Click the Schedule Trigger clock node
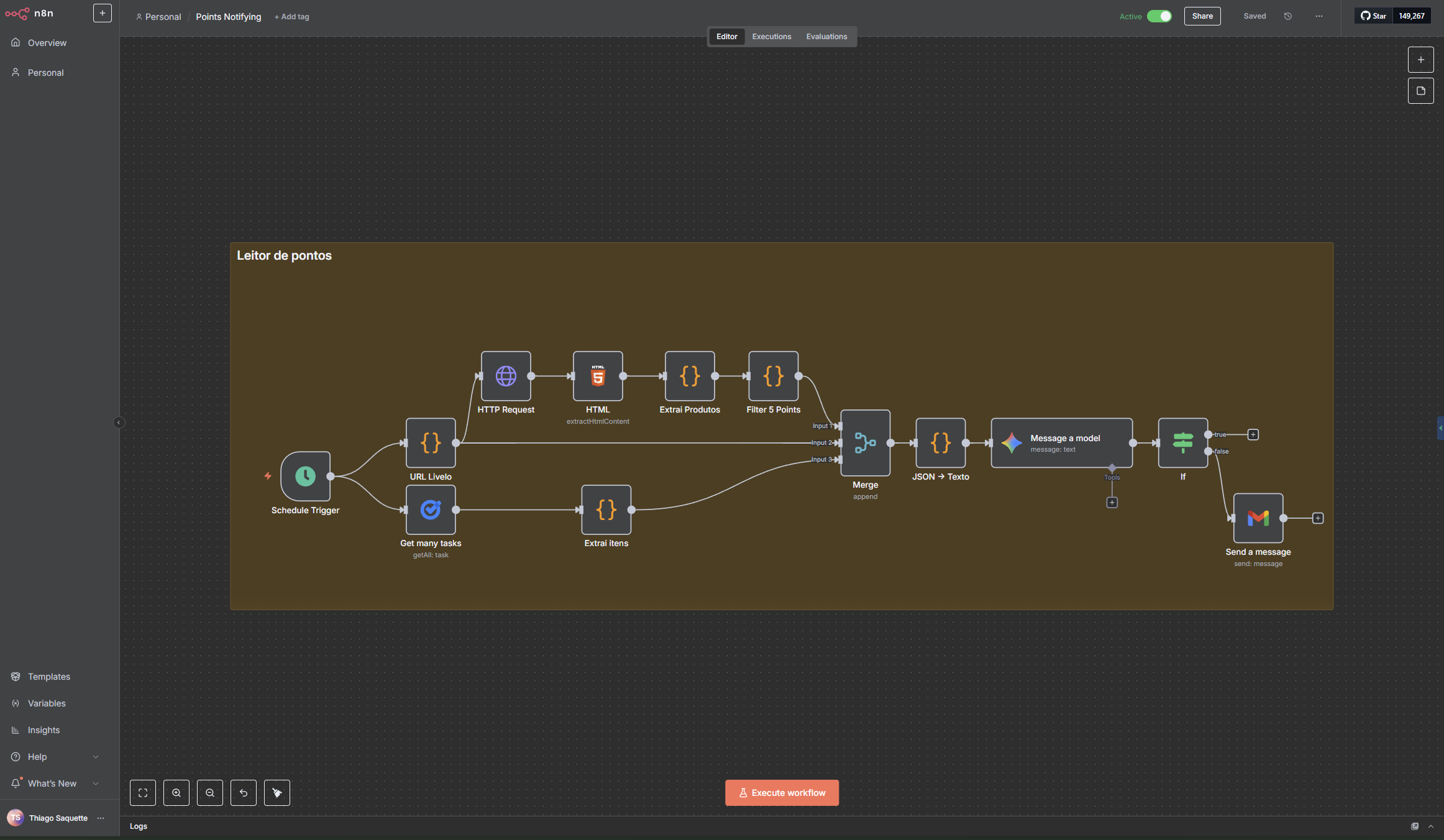The width and height of the screenshot is (1444, 840). pos(305,477)
